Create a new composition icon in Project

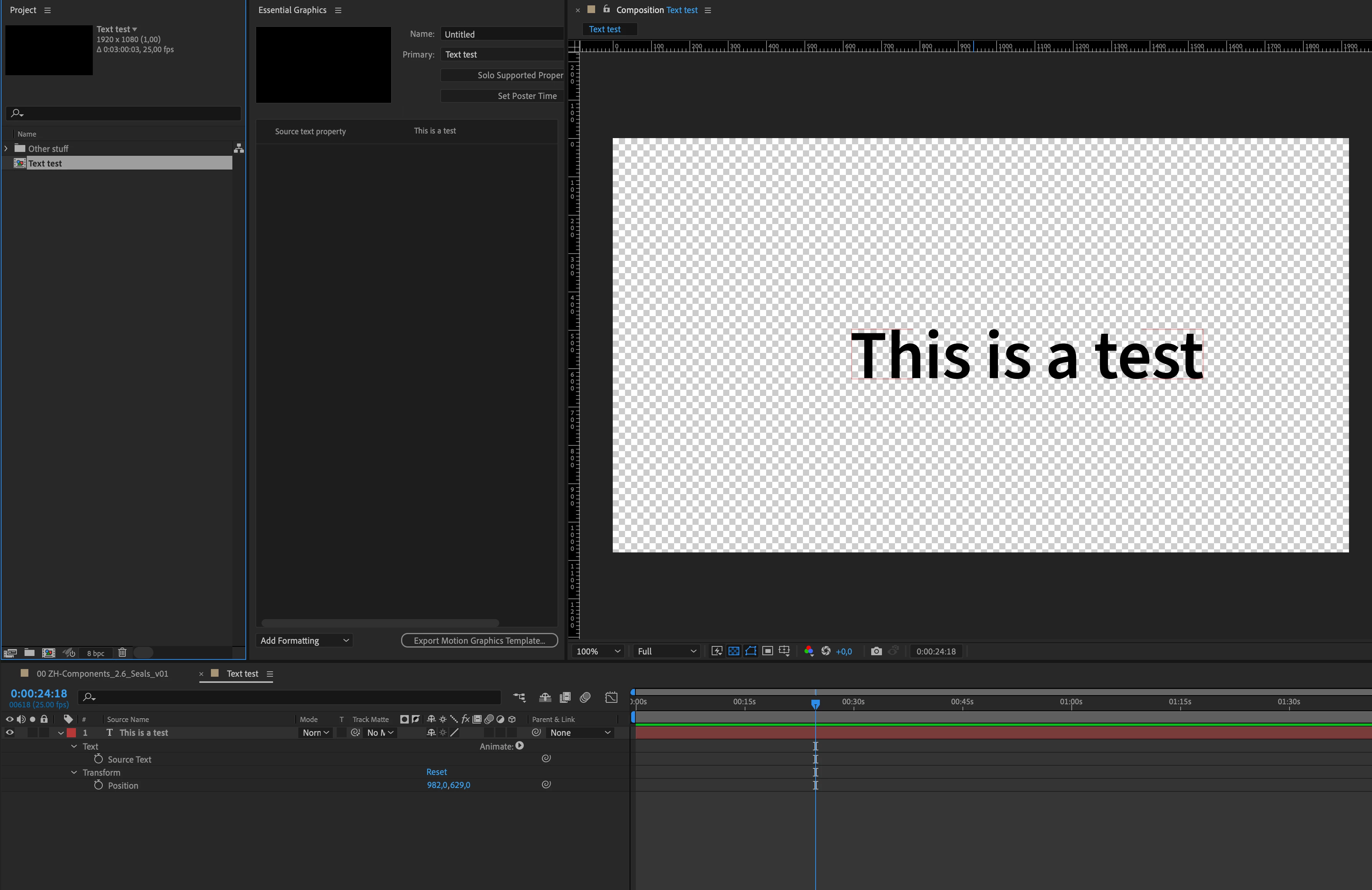coord(48,653)
